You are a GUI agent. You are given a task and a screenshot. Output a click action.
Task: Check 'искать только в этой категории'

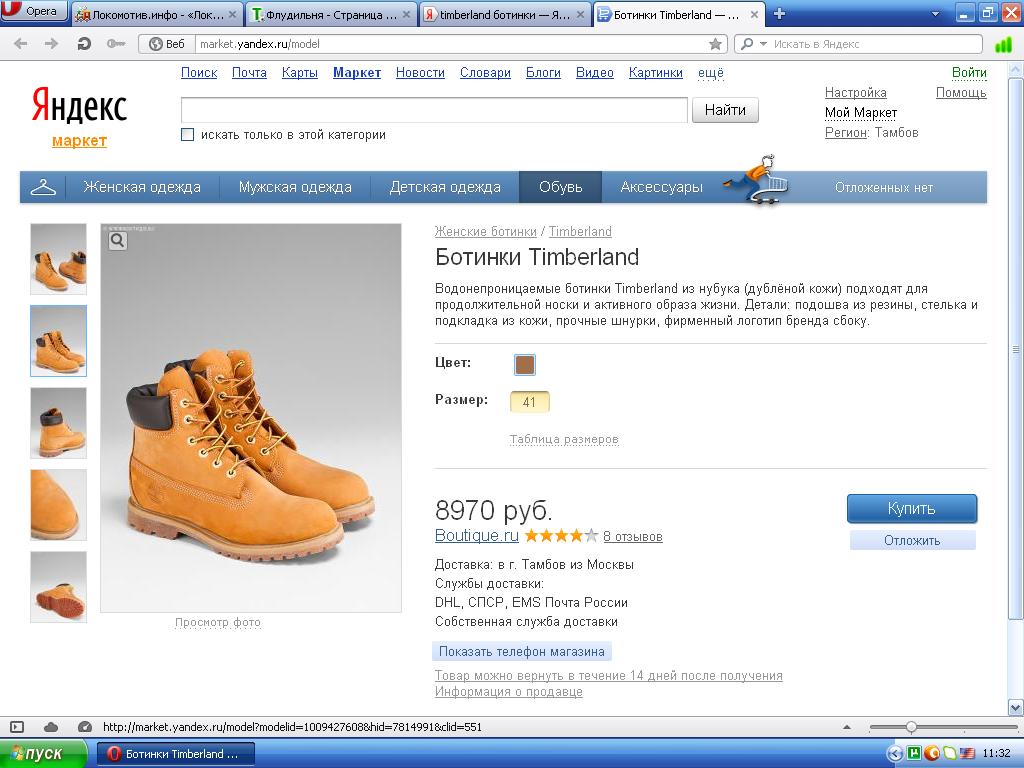(x=187, y=135)
